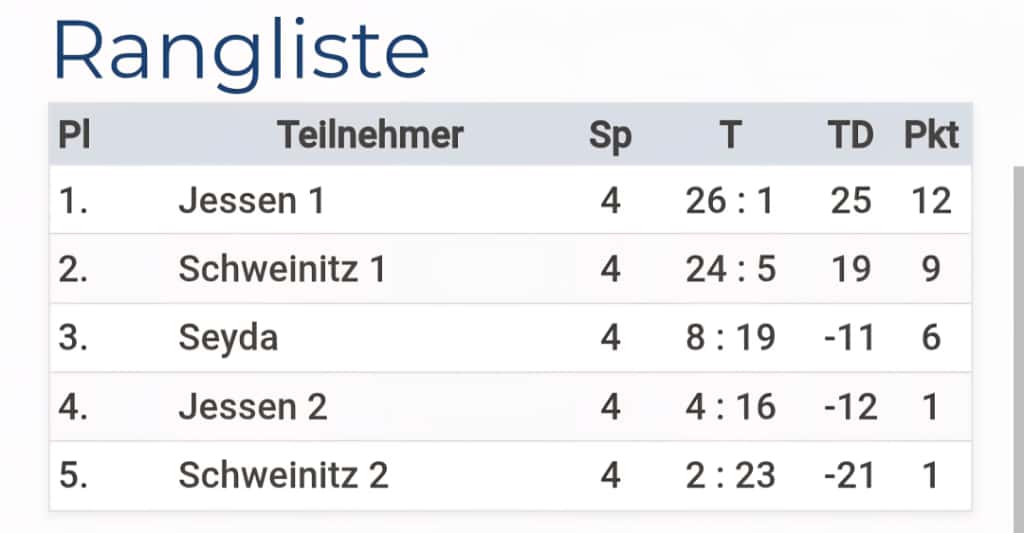Sort by the T goals column header
Screen dimensions: 1024x533
(731, 134)
